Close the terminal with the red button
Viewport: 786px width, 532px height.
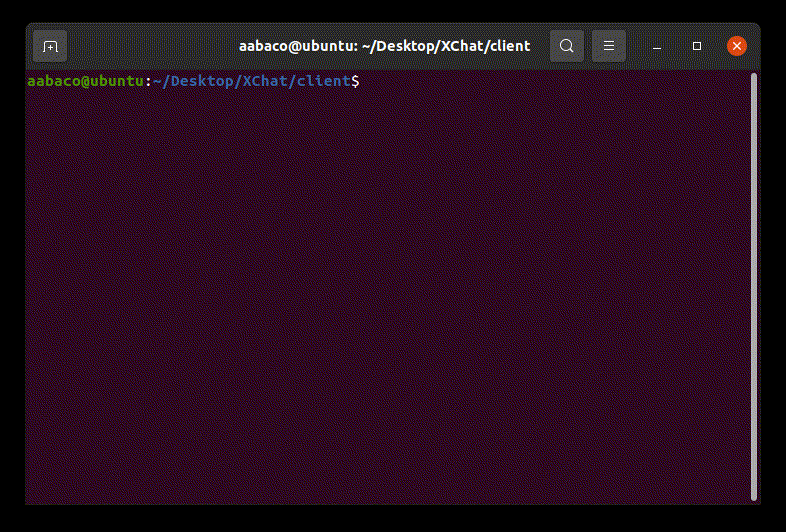tap(737, 46)
